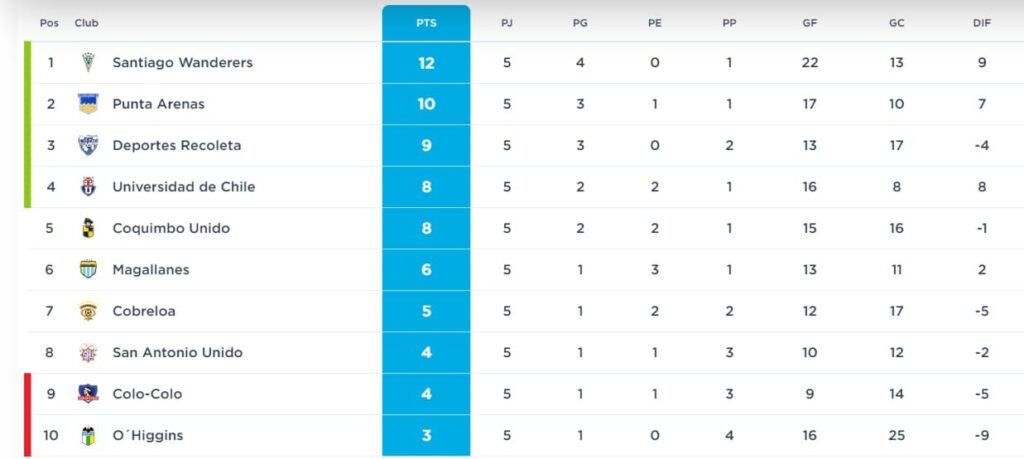Click O'Higgins' goal difference value -9

click(981, 435)
